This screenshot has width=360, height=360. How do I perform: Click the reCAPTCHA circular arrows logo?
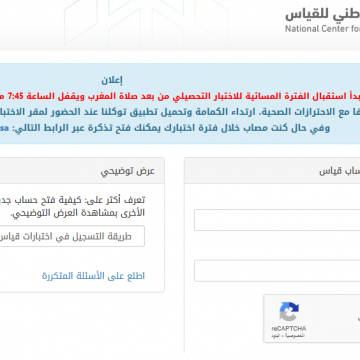pos(289,311)
